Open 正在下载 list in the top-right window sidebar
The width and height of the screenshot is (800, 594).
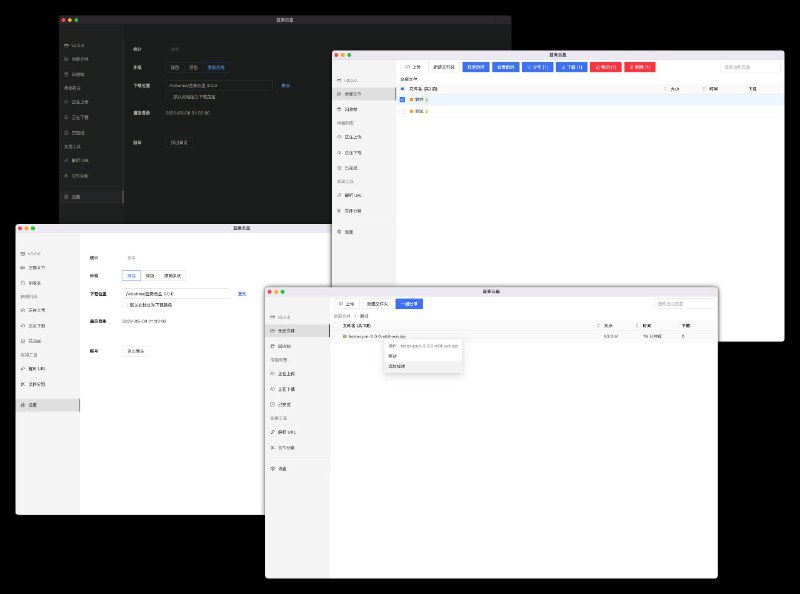(354, 153)
